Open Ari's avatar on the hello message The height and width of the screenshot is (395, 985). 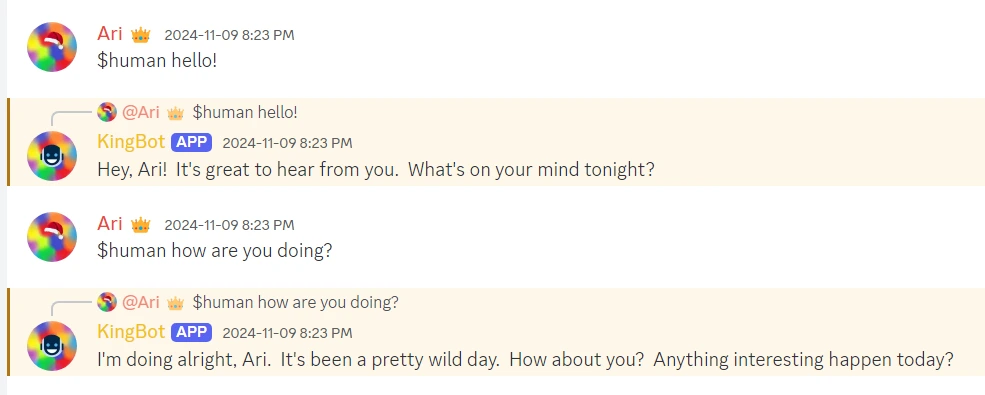tap(52, 47)
